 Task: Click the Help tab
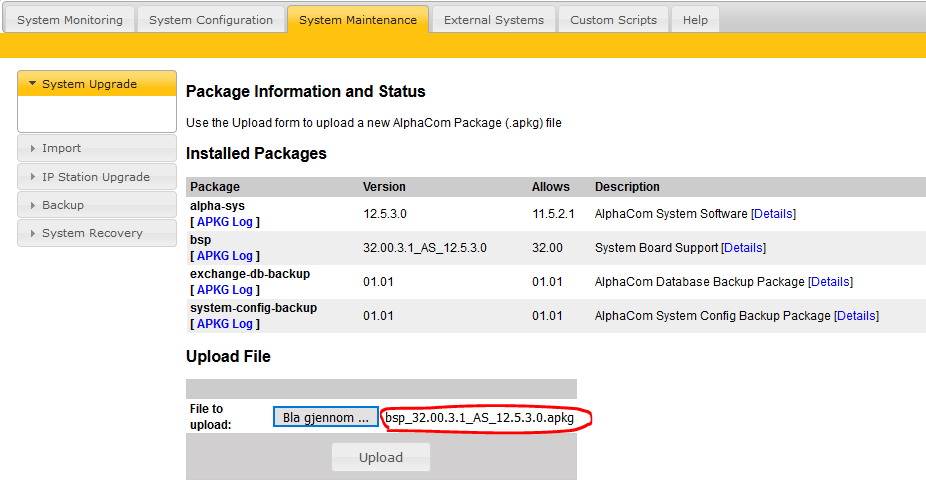pos(695,20)
